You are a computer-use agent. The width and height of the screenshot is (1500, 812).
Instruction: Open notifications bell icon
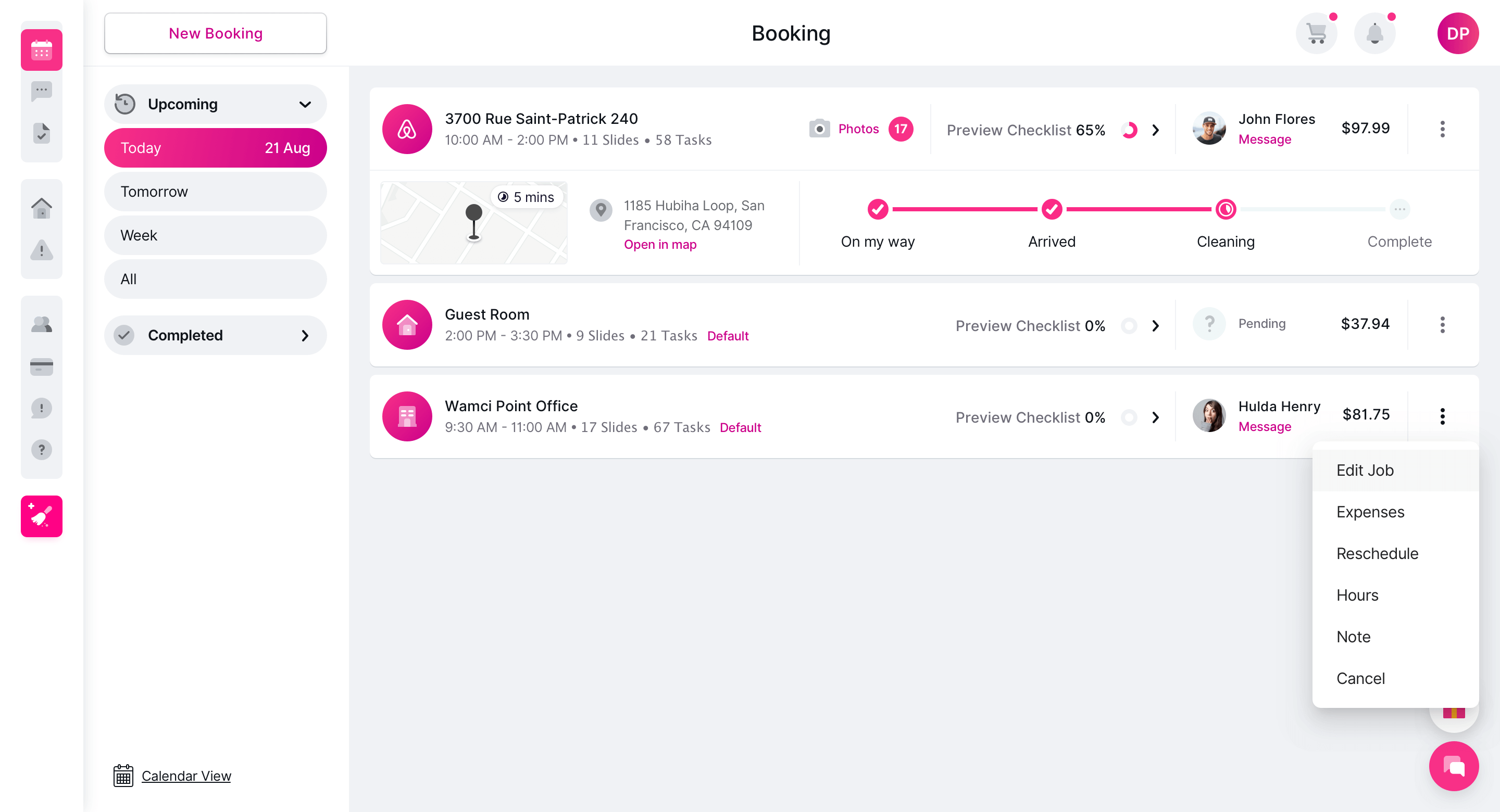tap(1375, 33)
